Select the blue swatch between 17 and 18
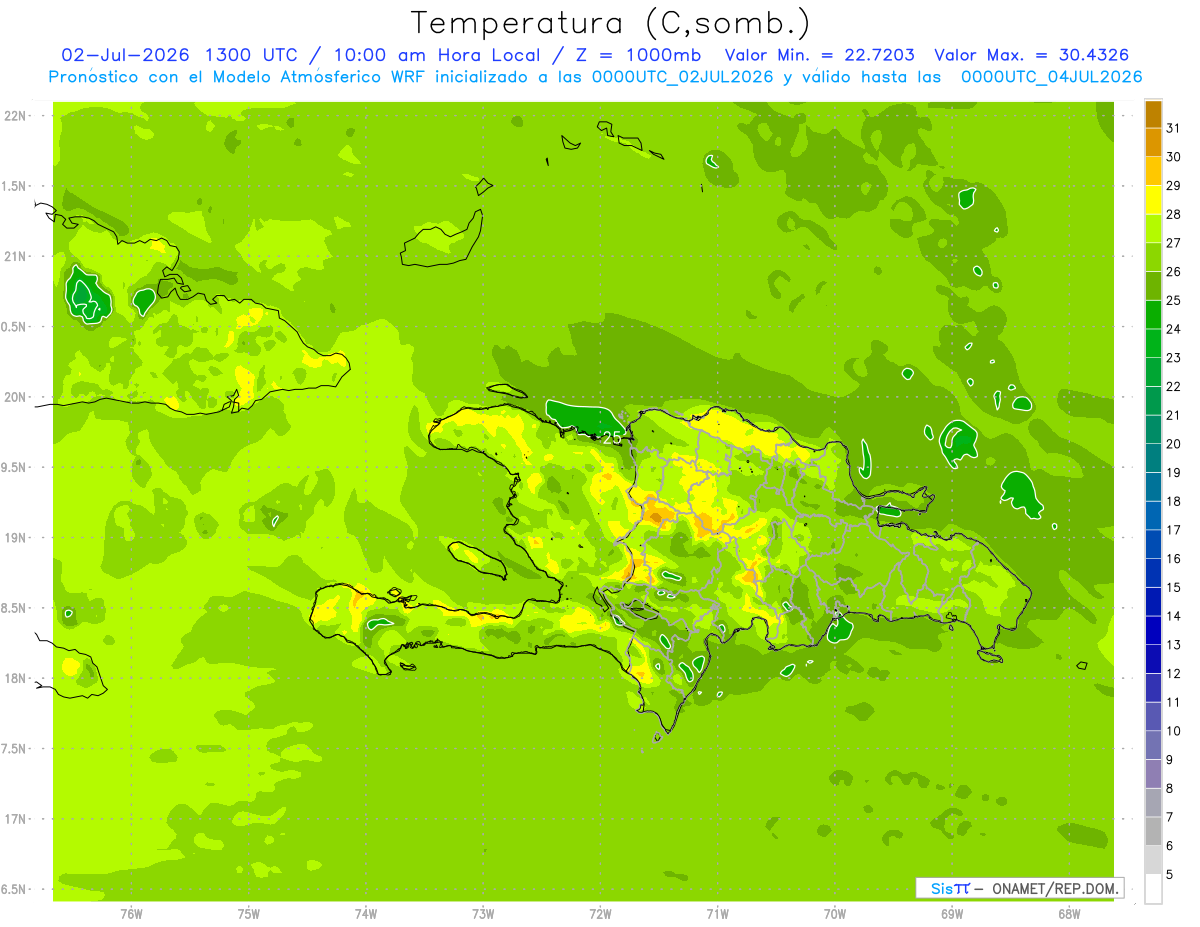 coord(1153,516)
